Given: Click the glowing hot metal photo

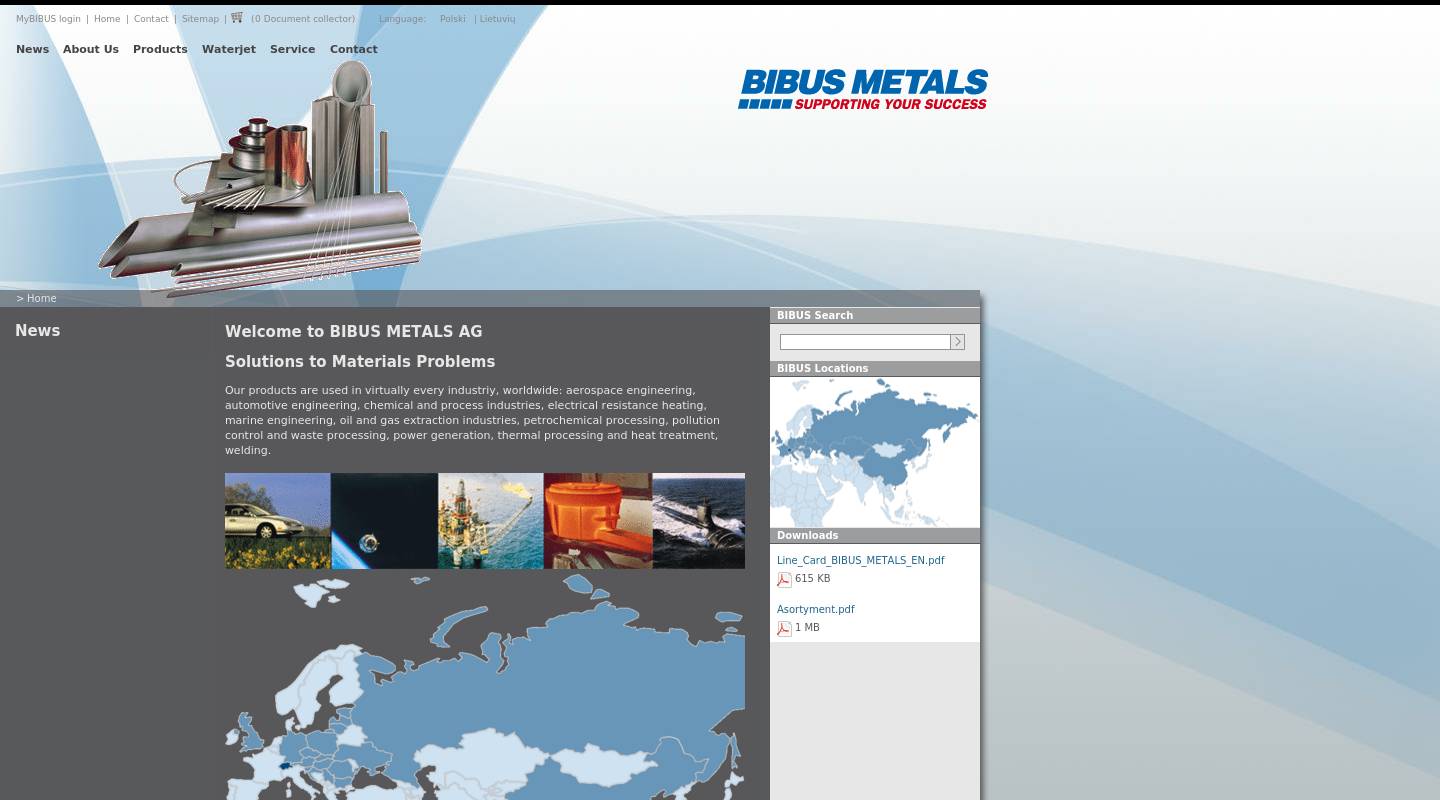Looking at the screenshot, I should pos(598,521).
